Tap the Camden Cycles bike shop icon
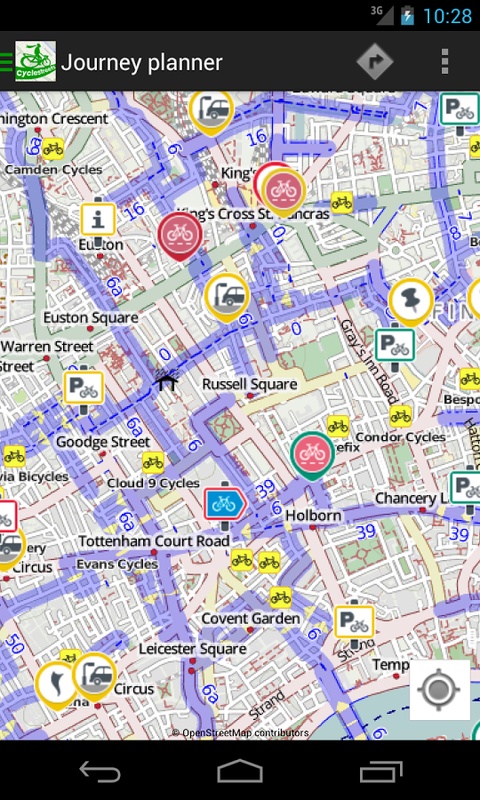 point(53,148)
